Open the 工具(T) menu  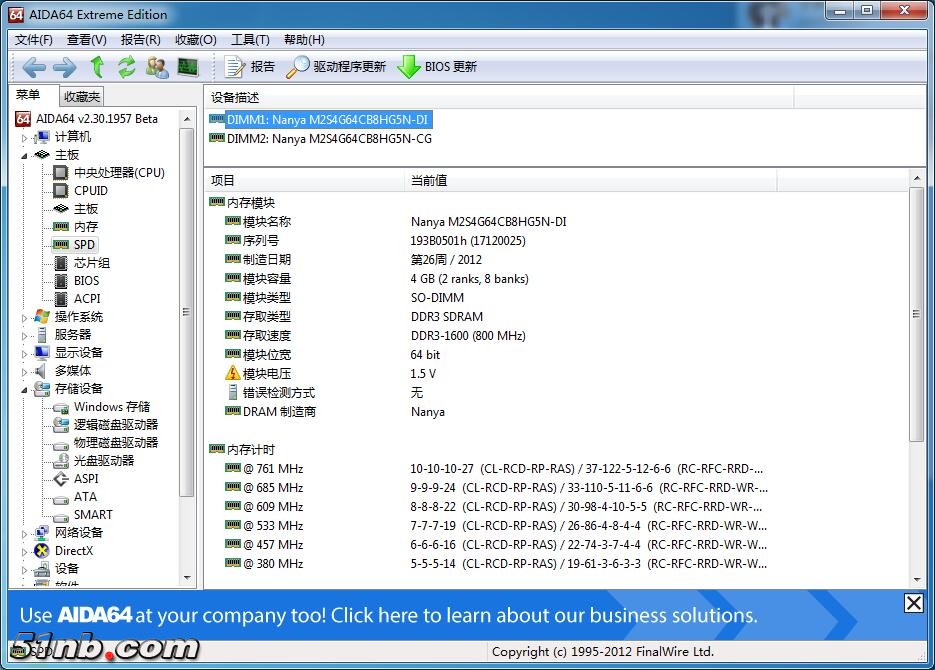[250, 40]
